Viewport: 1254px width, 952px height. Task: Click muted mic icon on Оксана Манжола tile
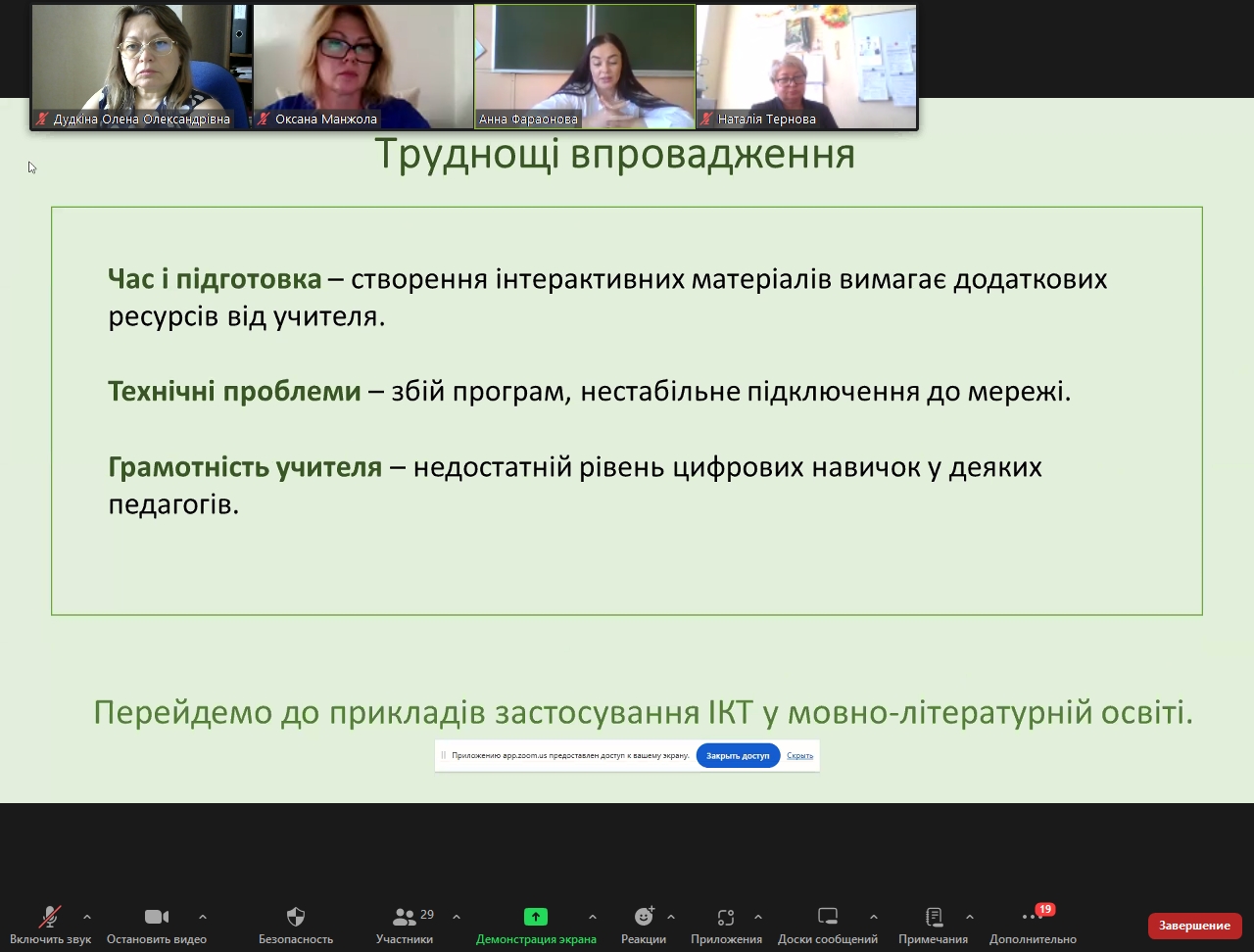pyautogui.click(x=264, y=119)
